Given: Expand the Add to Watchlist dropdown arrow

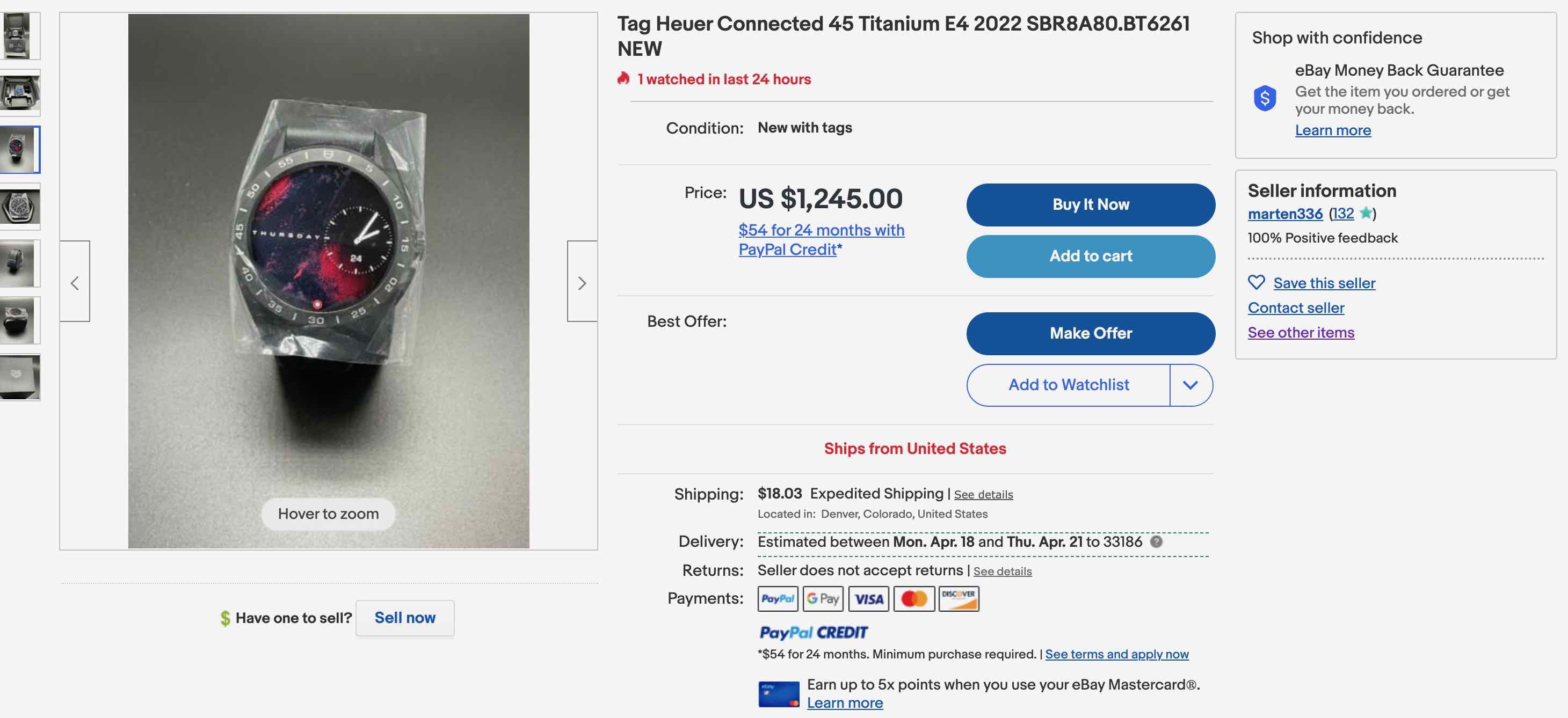Looking at the screenshot, I should point(1190,385).
